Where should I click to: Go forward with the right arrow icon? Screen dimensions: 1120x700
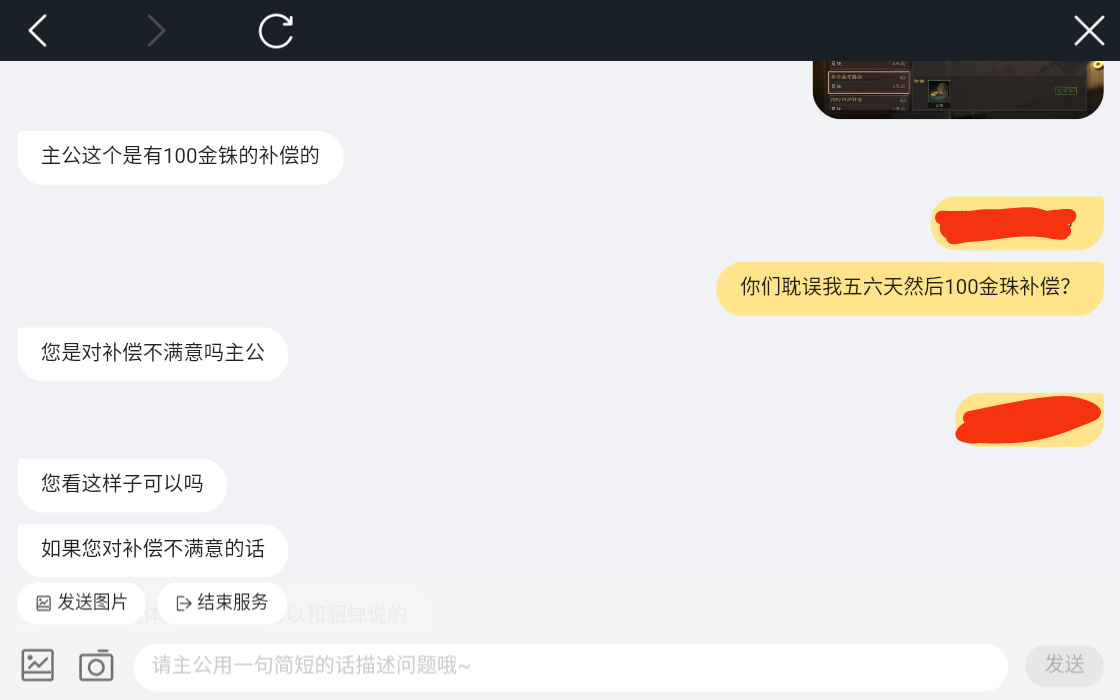156,31
